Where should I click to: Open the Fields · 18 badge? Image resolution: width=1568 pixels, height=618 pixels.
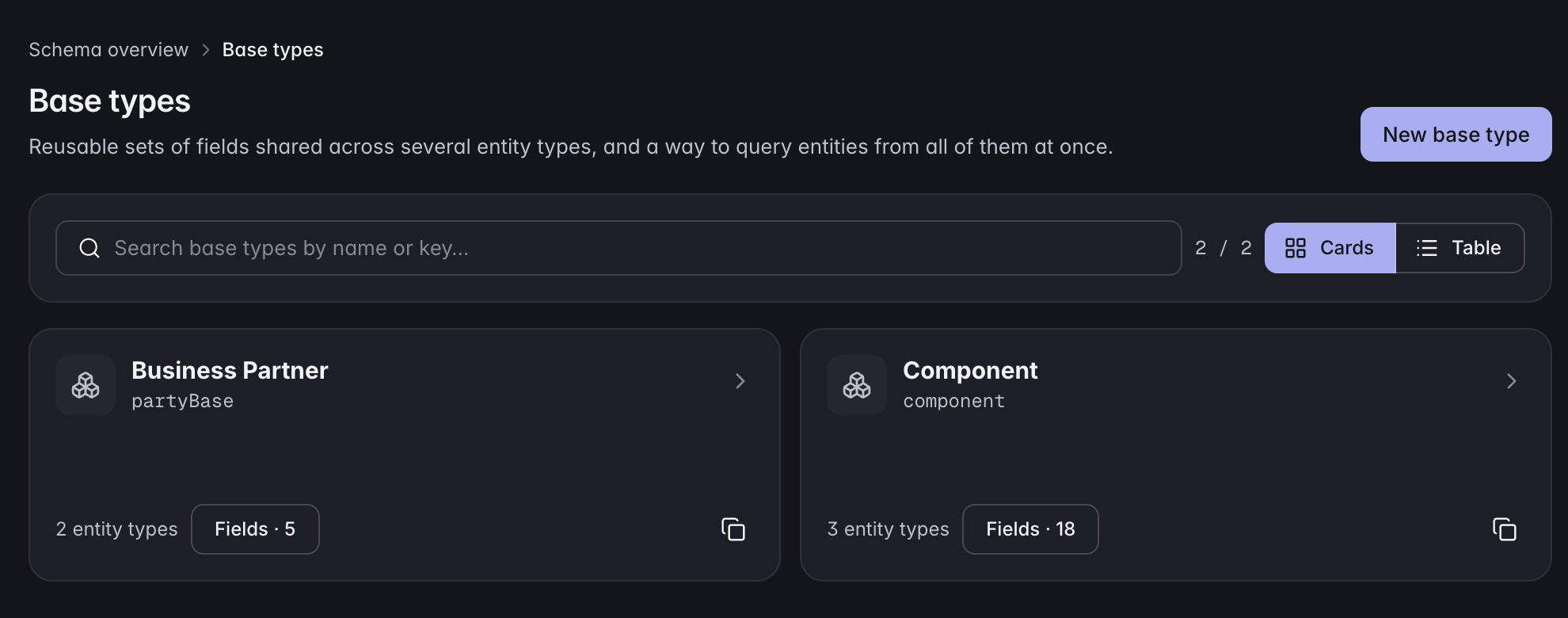tap(1030, 529)
